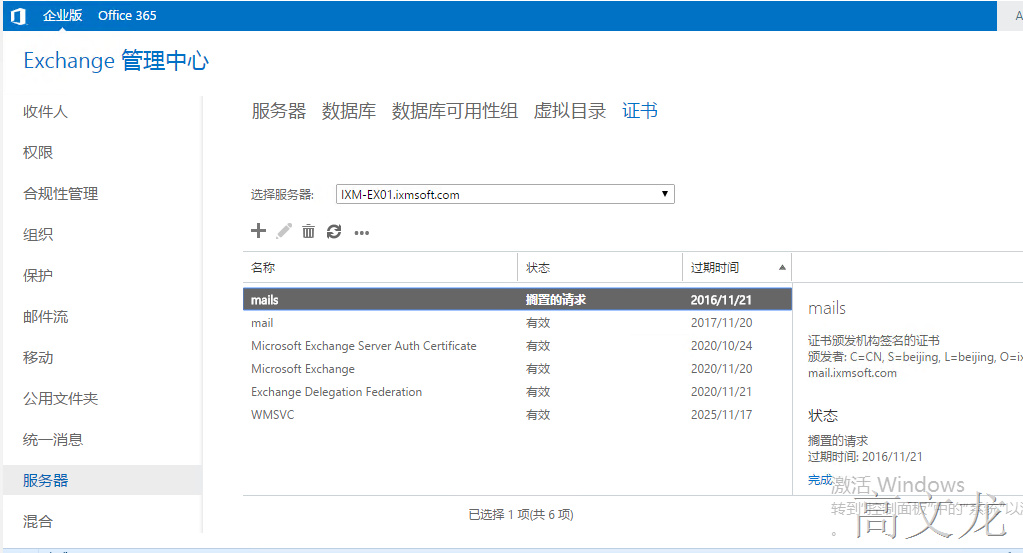
Task: Add a new certificate with plus icon
Action: [x=258, y=231]
